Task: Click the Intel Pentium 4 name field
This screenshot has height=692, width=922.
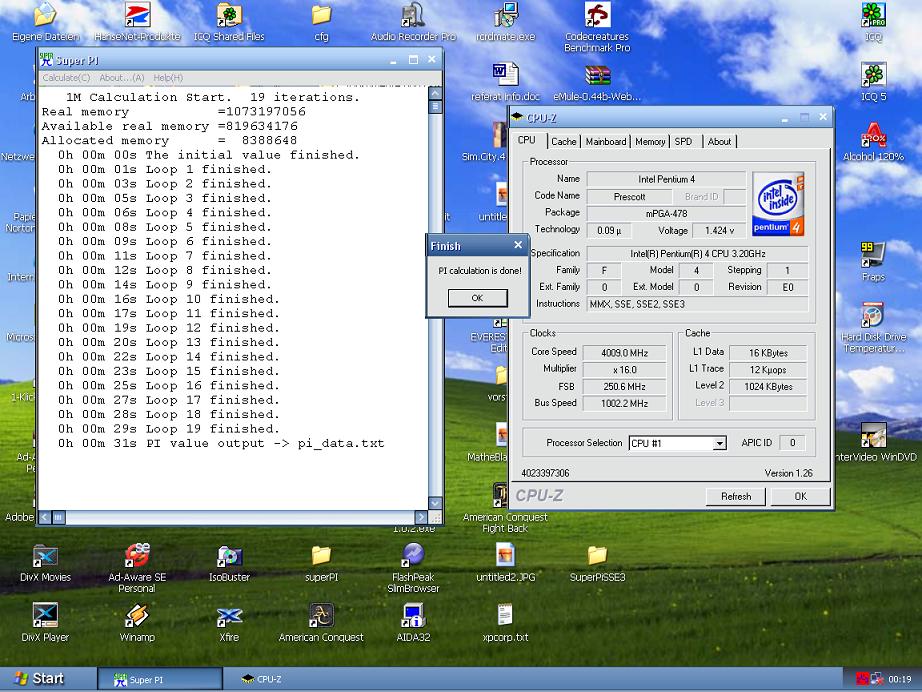Action: coord(666,179)
